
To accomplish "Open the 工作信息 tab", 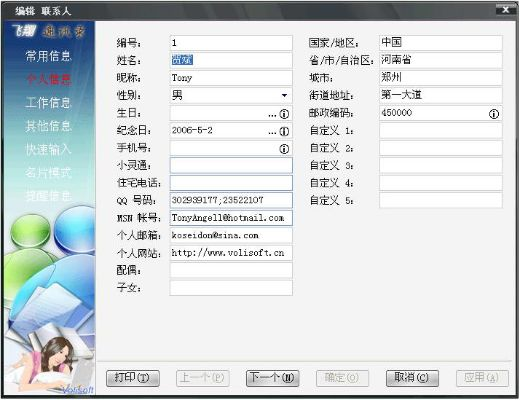I will pos(48,103).
